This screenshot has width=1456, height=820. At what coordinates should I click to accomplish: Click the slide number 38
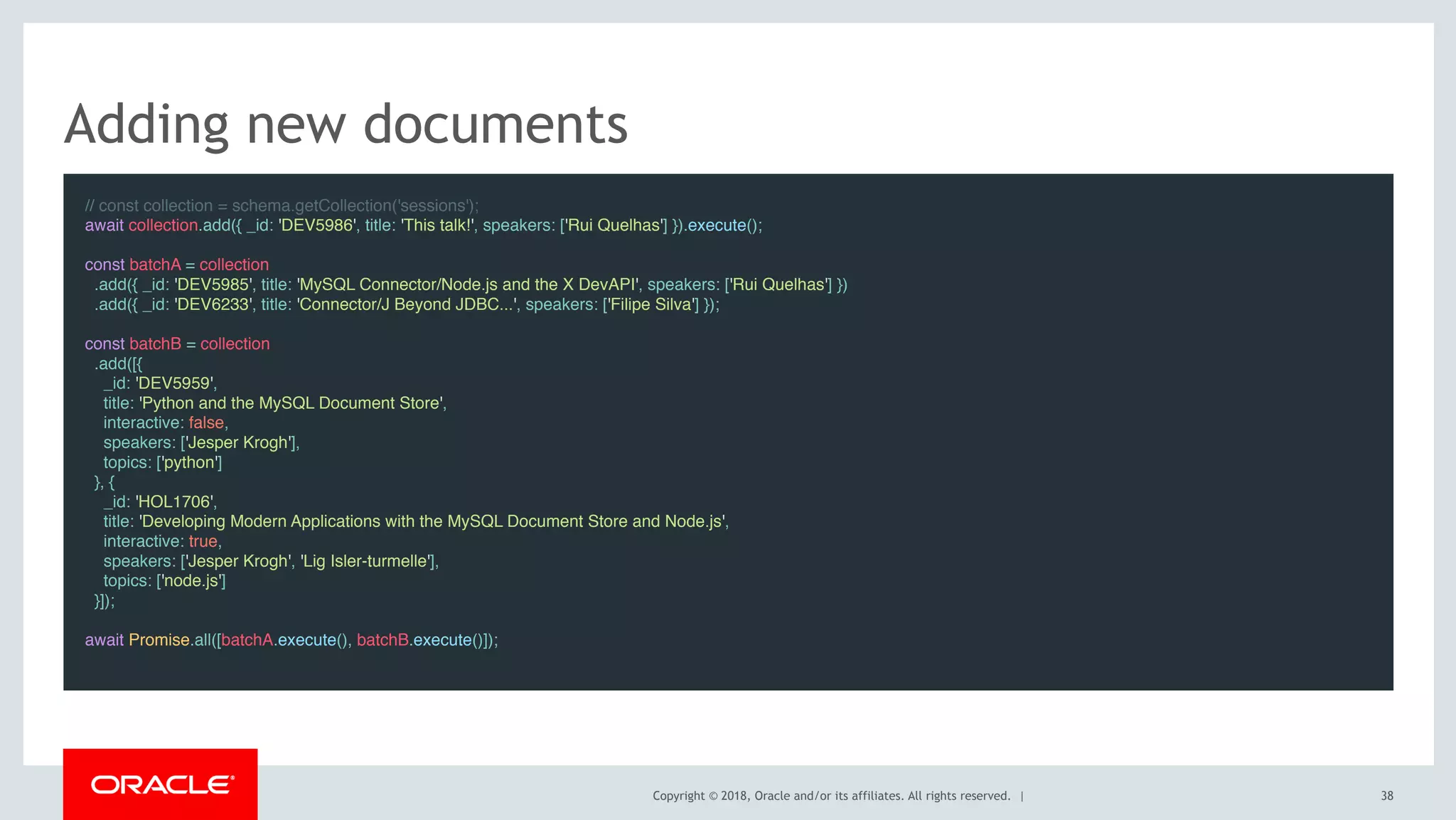tap(1386, 796)
